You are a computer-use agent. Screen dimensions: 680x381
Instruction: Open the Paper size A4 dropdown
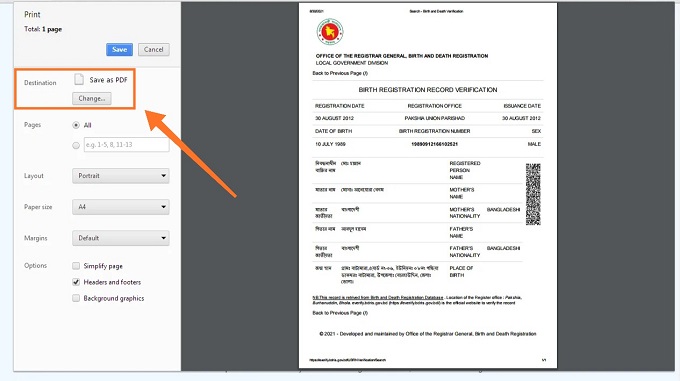pyautogui.click(x=121, y=207)
